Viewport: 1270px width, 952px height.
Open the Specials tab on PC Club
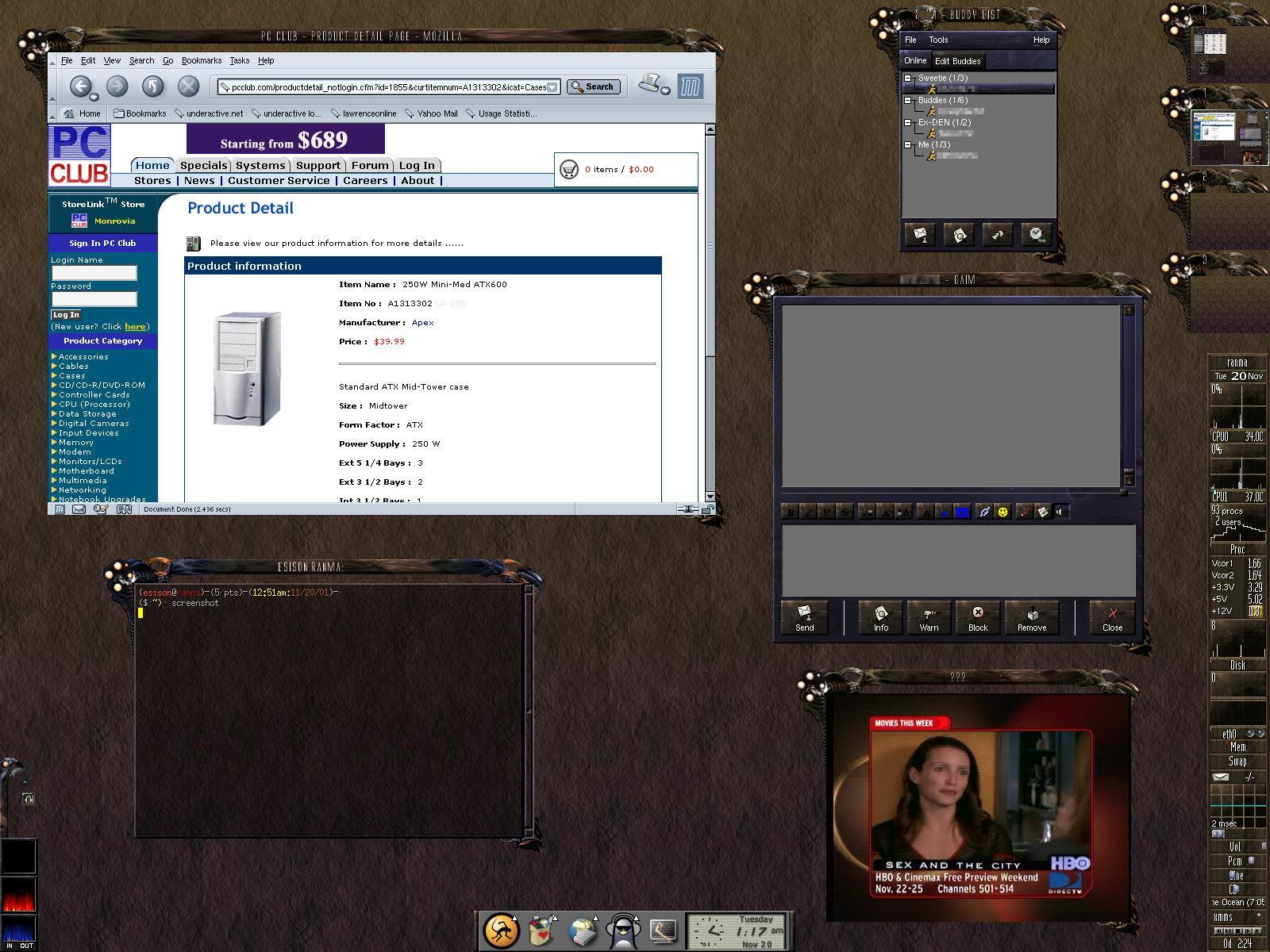coord(203,165)
